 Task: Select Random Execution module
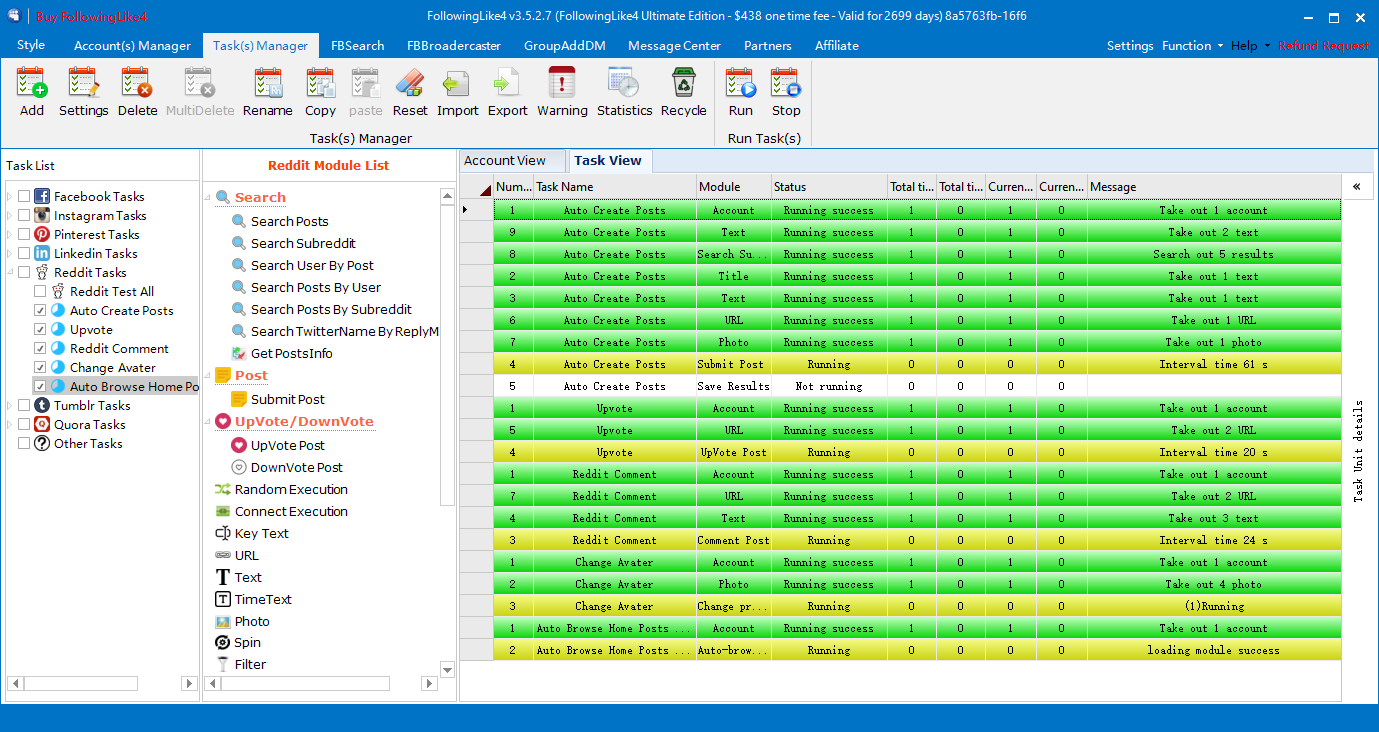(291, 489)
